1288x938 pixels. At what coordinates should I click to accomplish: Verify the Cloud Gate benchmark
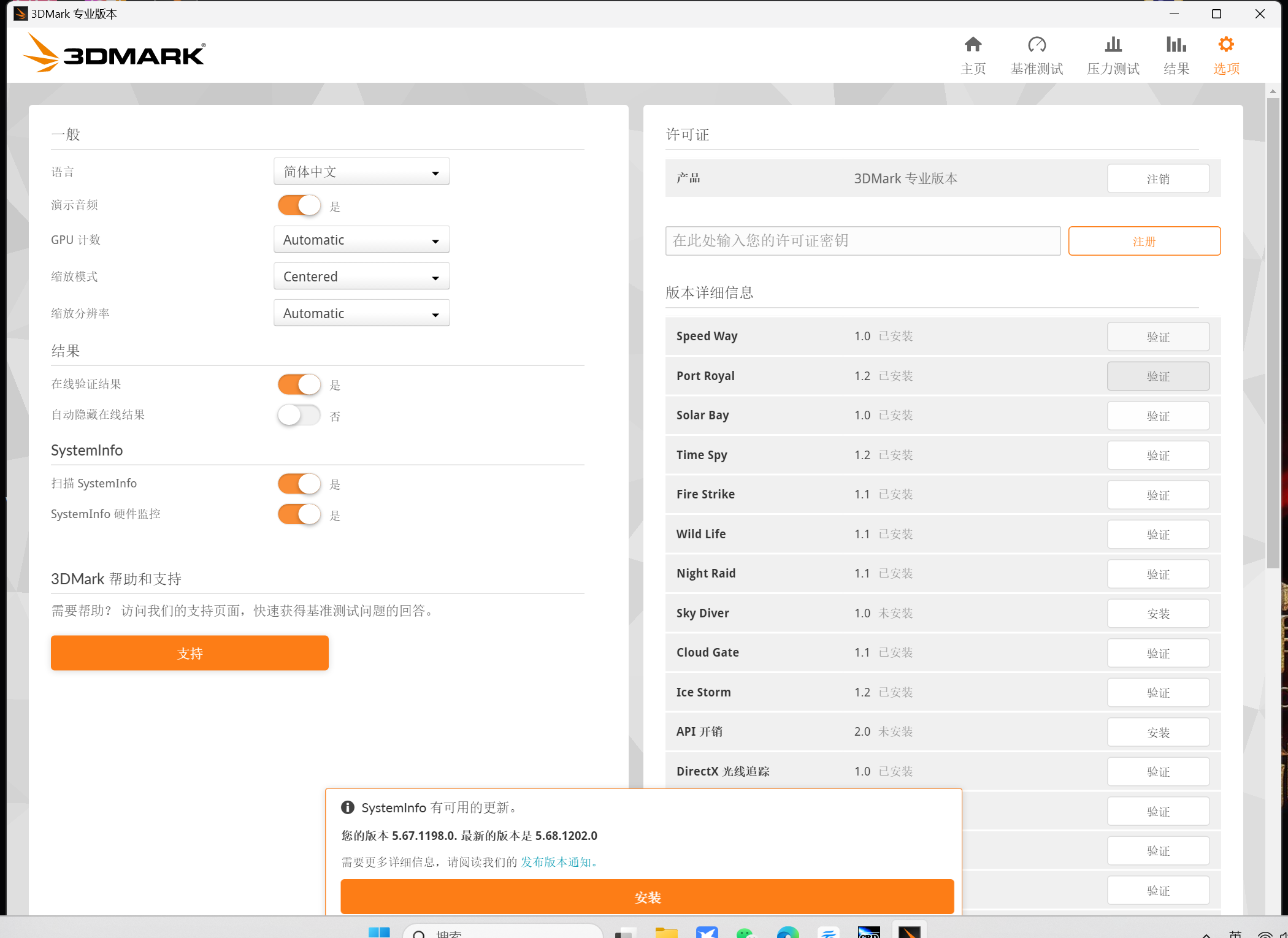1158,654
